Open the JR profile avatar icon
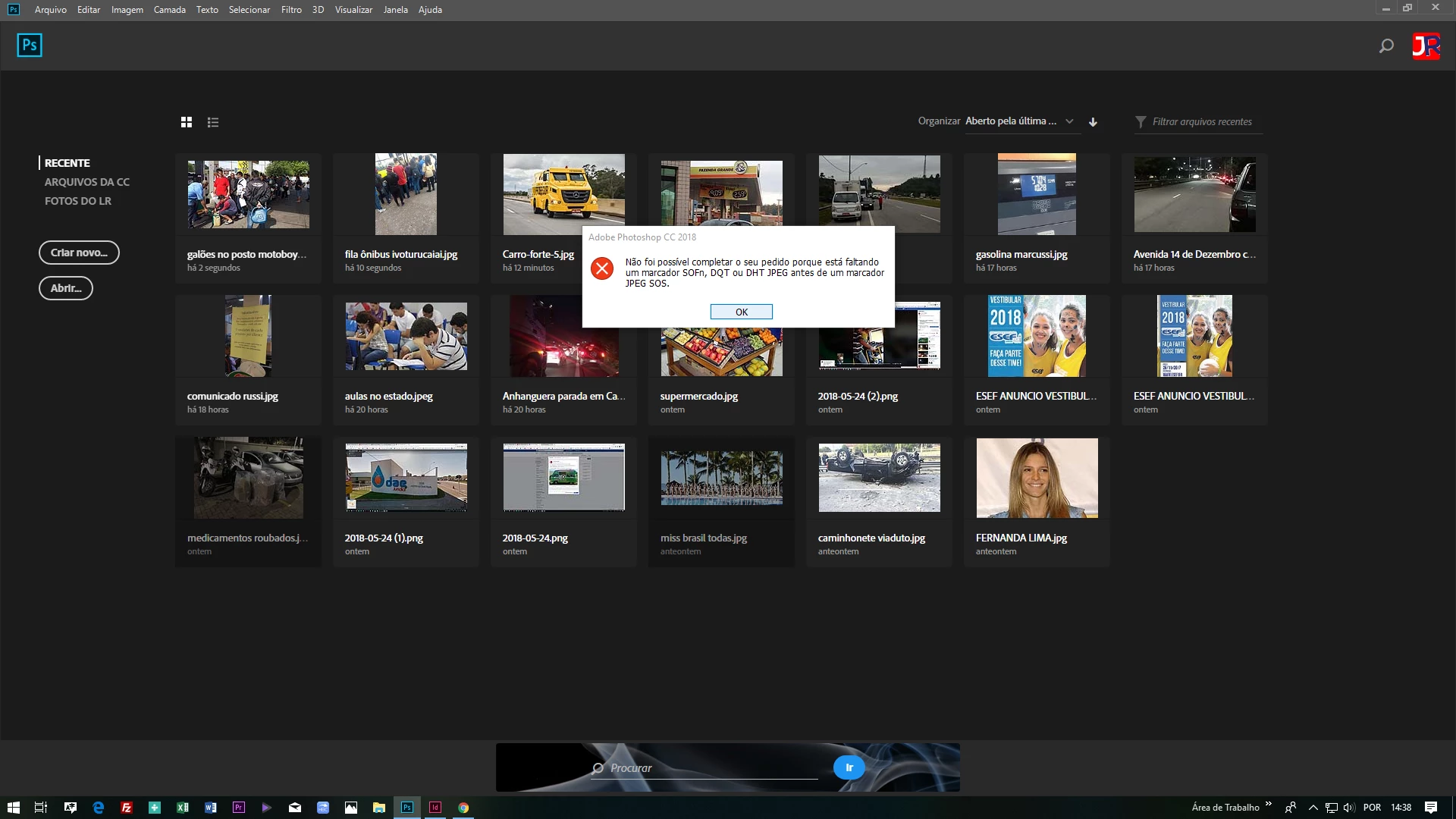 [1426, 46]
